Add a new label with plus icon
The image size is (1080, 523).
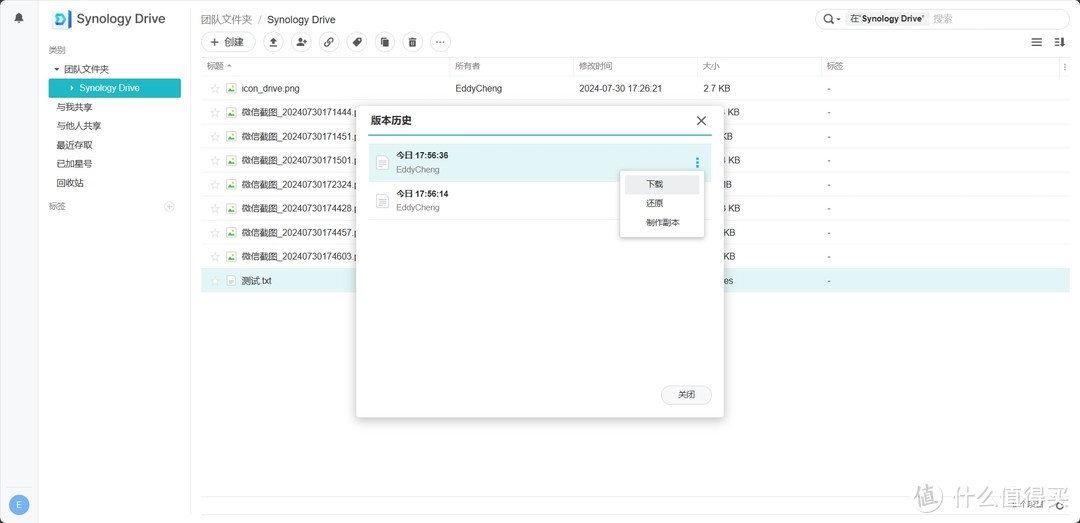tap(169, 206)
